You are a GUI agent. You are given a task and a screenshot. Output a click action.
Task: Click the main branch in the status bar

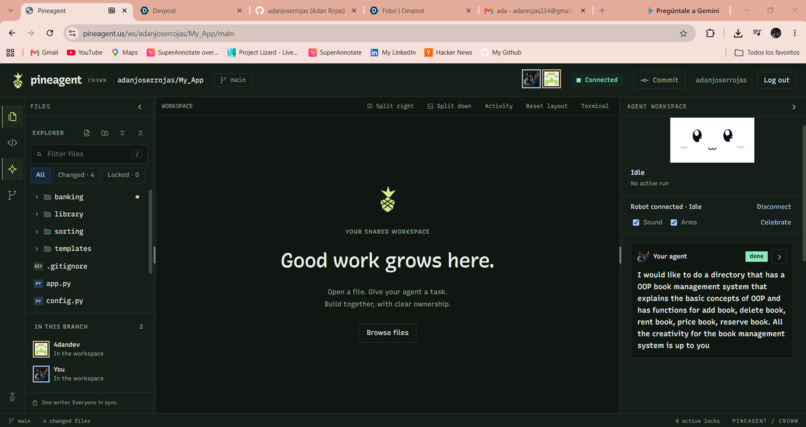tap(20, 421)
